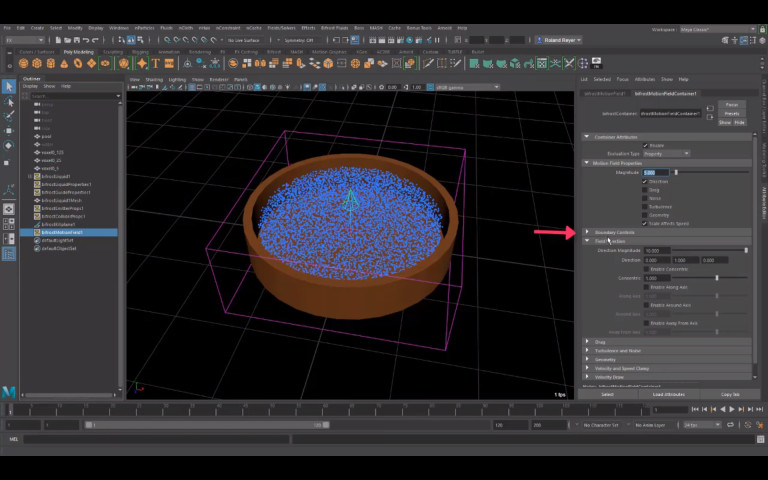Open the FX menu set dropdown

click(24, 40)
